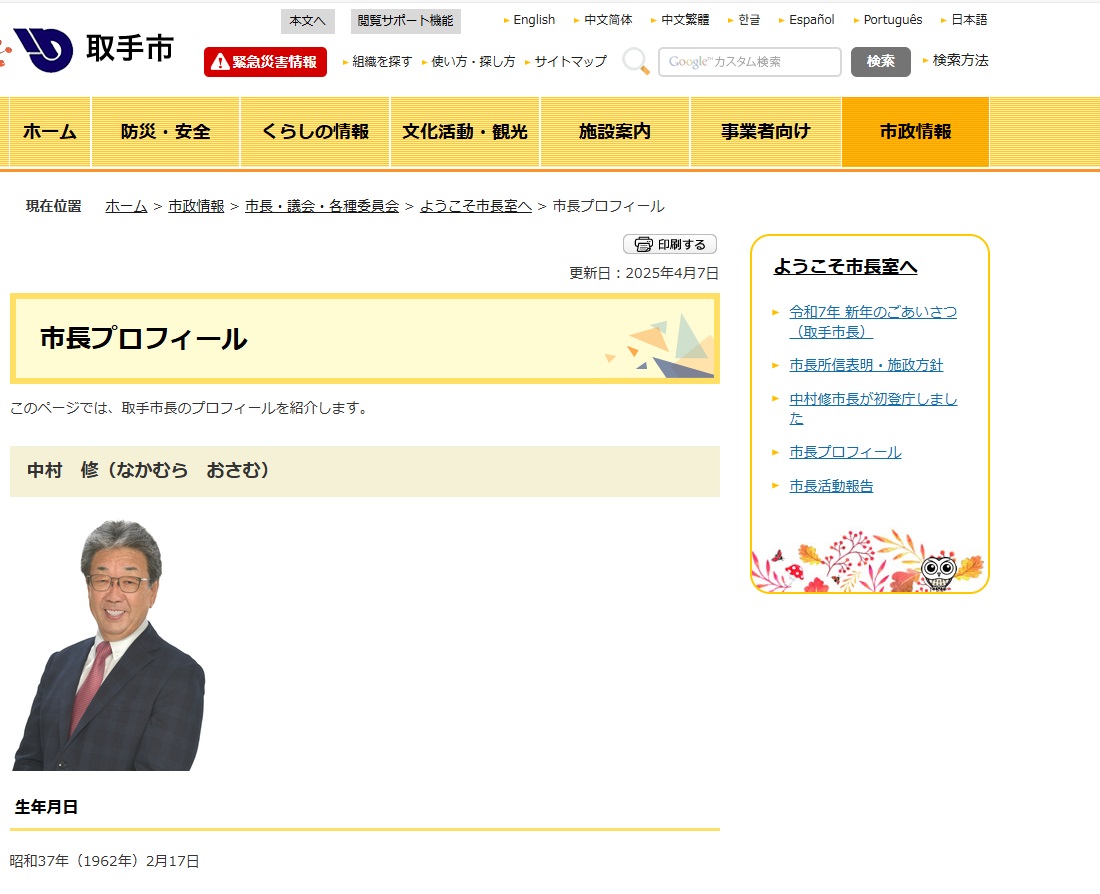Click the 閲覧サポート機能 button
The image size is (1100, 894).
pyautogui.click(x=405, y=21)
